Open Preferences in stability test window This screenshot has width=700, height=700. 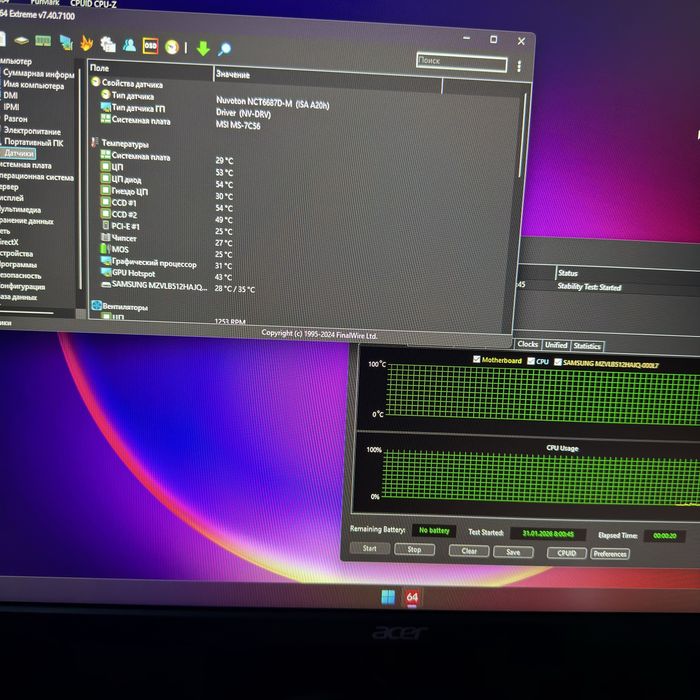pyautogui.click(x=610, y=554)
